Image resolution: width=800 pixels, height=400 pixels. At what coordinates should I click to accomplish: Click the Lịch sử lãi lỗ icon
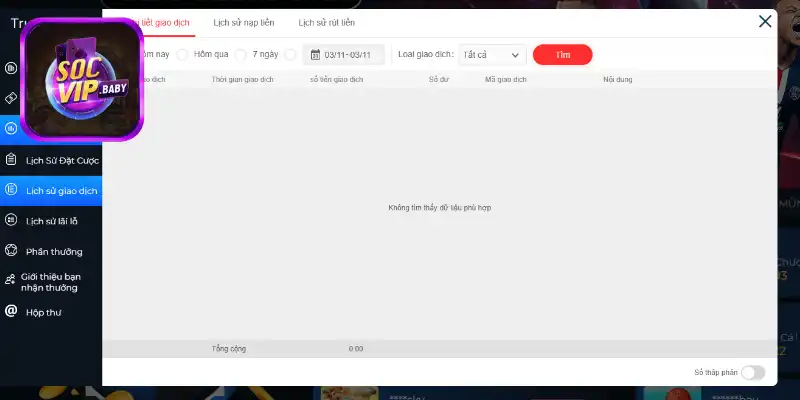click(11, 220)
